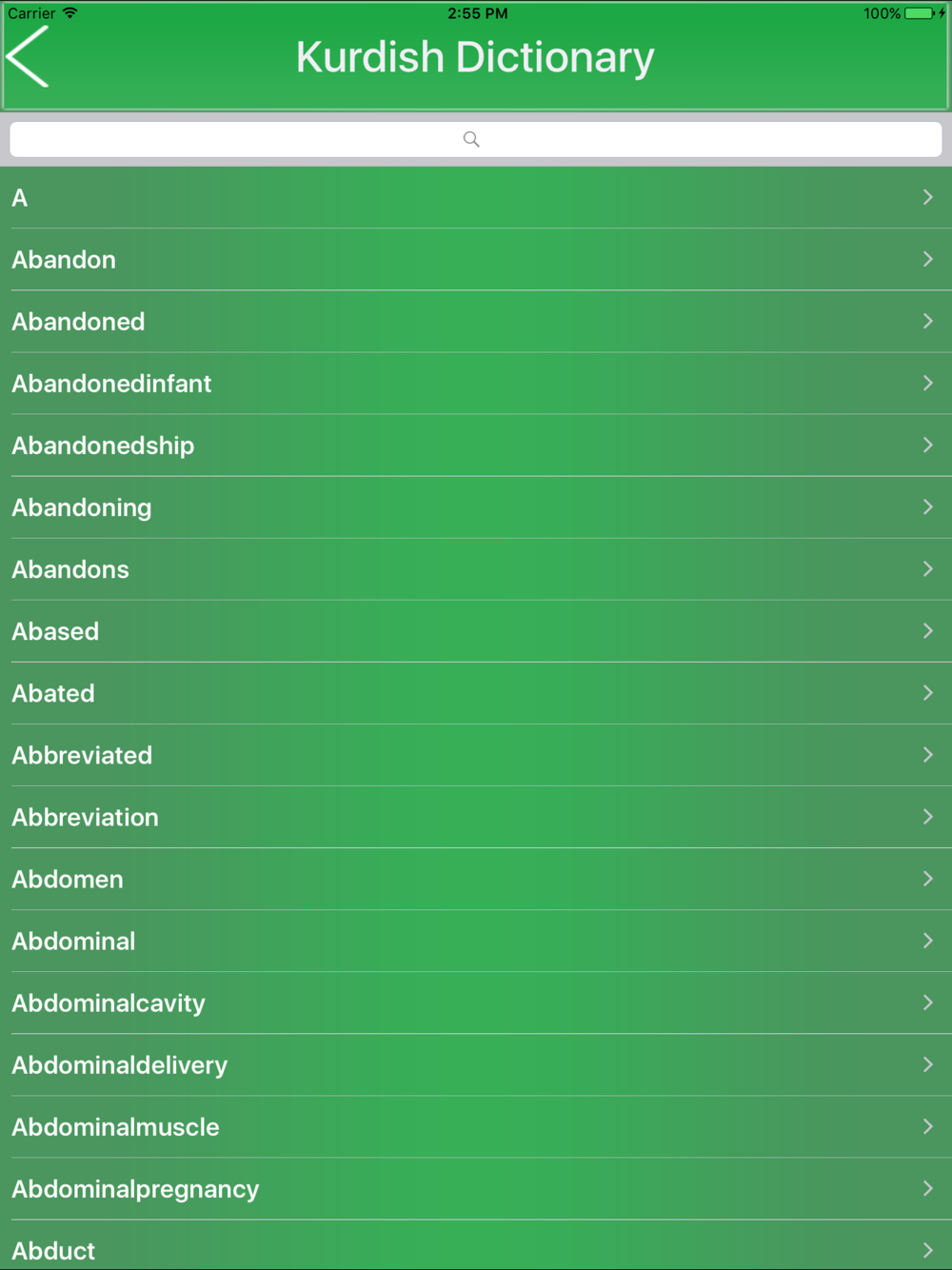Image resolution: width=952 pixels, height=1270 pixels.
Task: Open the Abdominalpregnancy entry
Action: [x=476, y=1188]
